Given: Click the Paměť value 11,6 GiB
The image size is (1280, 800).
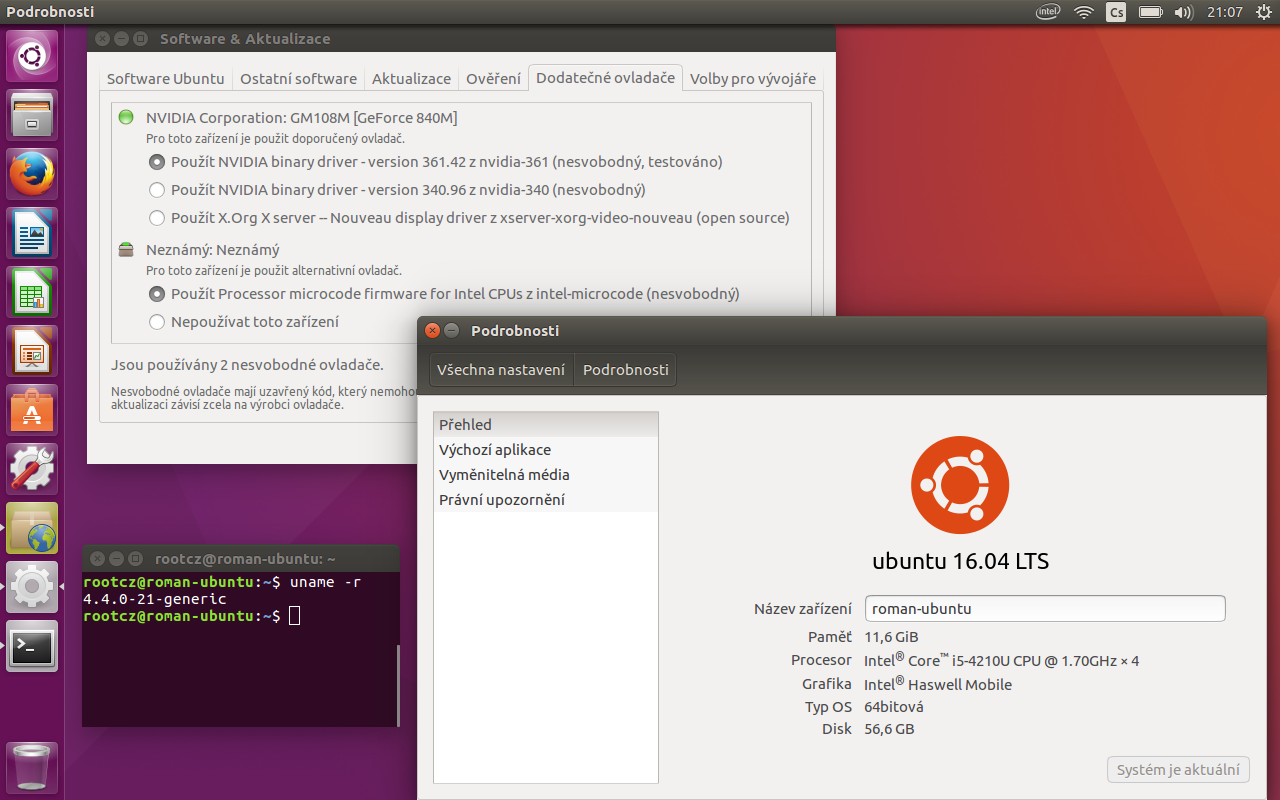Looking at the screenshot, I should tap(891, 637).
